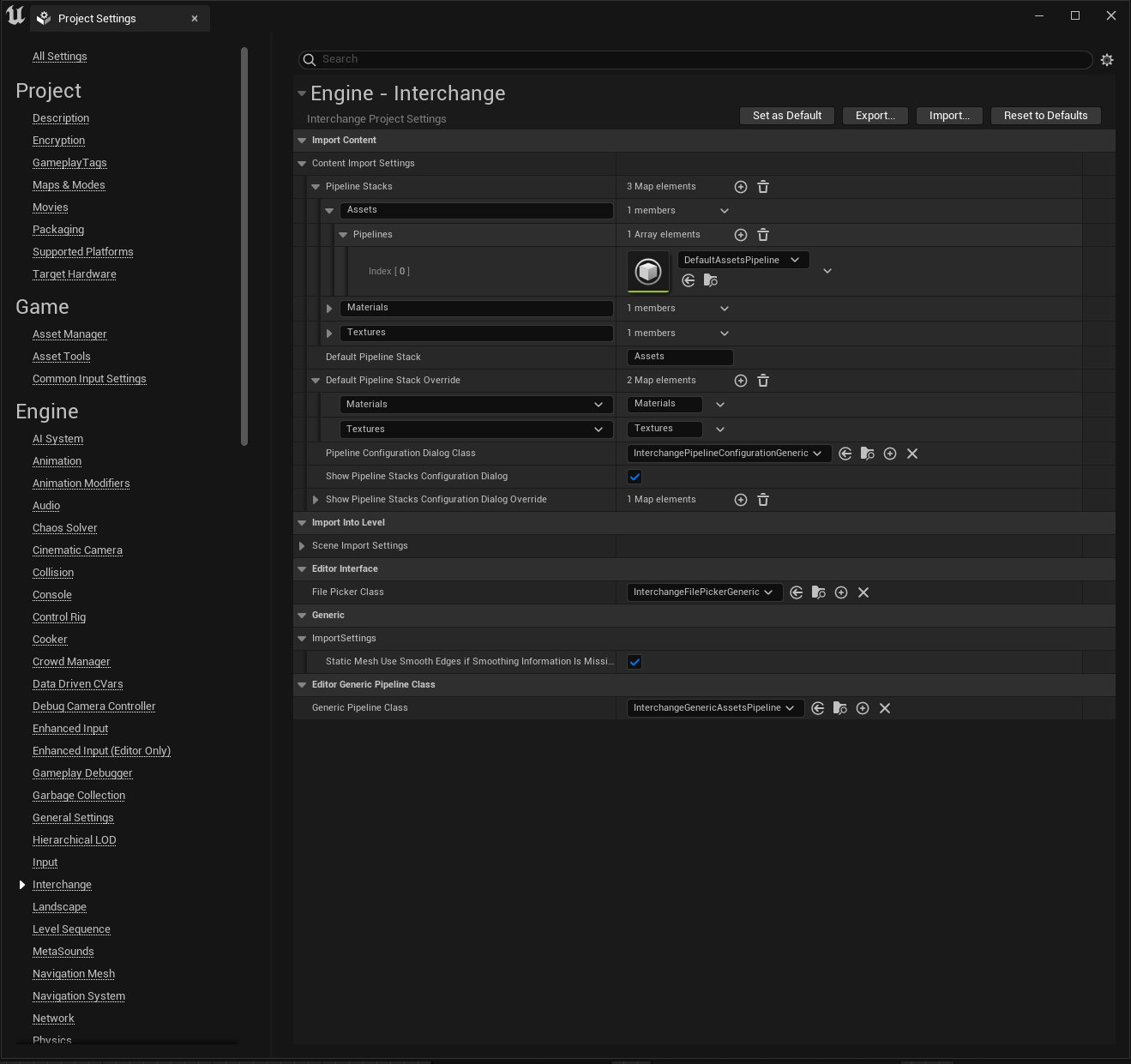Clear the Generic Pipeline Class value

pos(885,708)
